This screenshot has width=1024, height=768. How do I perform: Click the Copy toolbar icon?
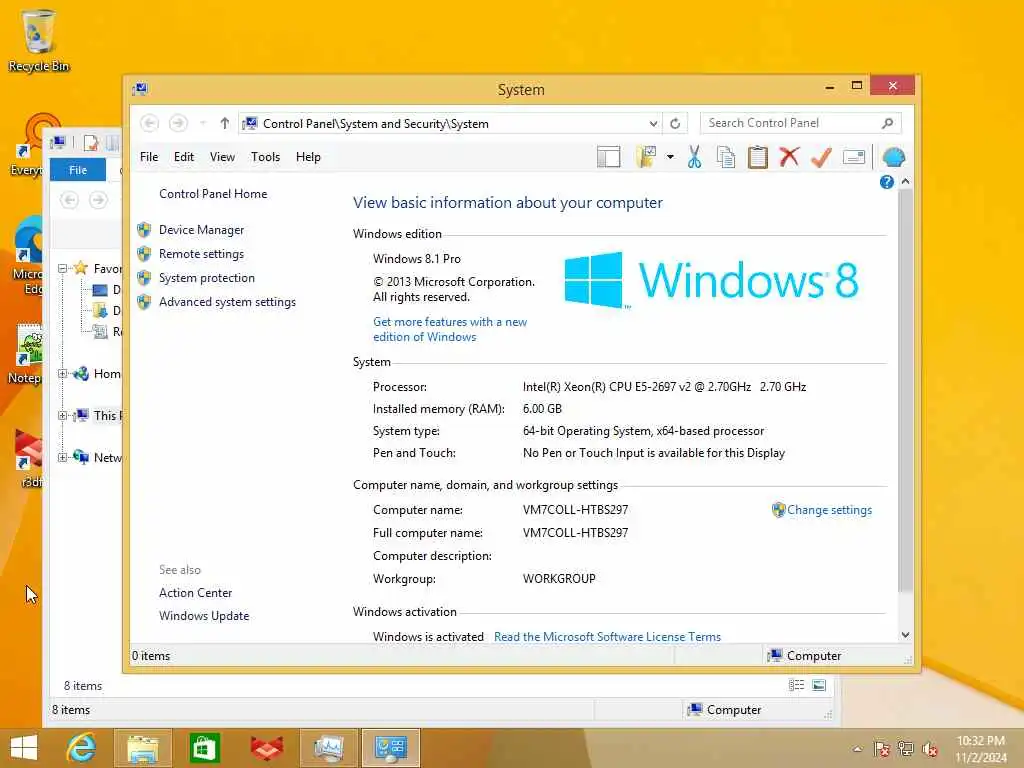click(726, 157)
